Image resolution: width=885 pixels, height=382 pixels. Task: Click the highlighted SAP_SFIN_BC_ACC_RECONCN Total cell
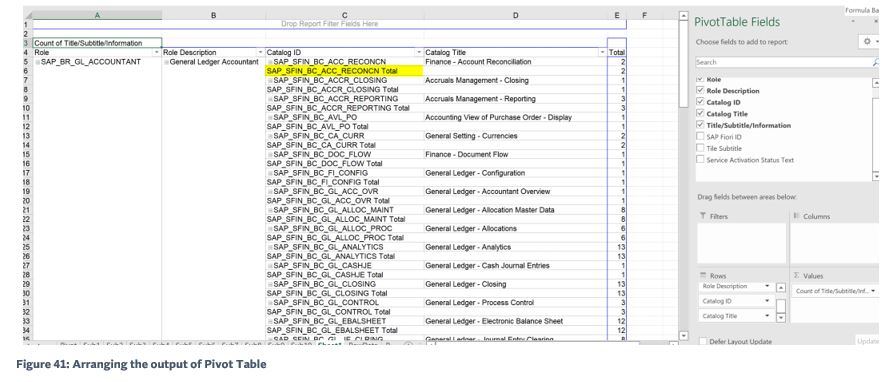(344, 71)
